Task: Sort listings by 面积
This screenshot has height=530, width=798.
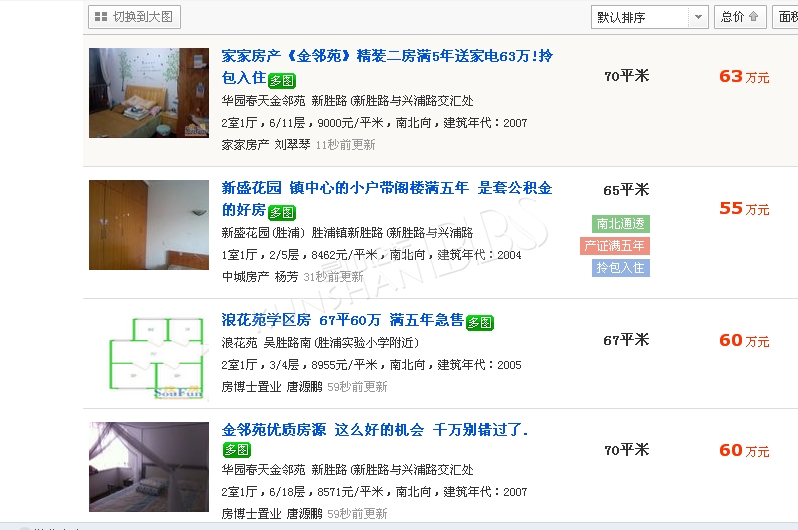Action: (785, 17)
